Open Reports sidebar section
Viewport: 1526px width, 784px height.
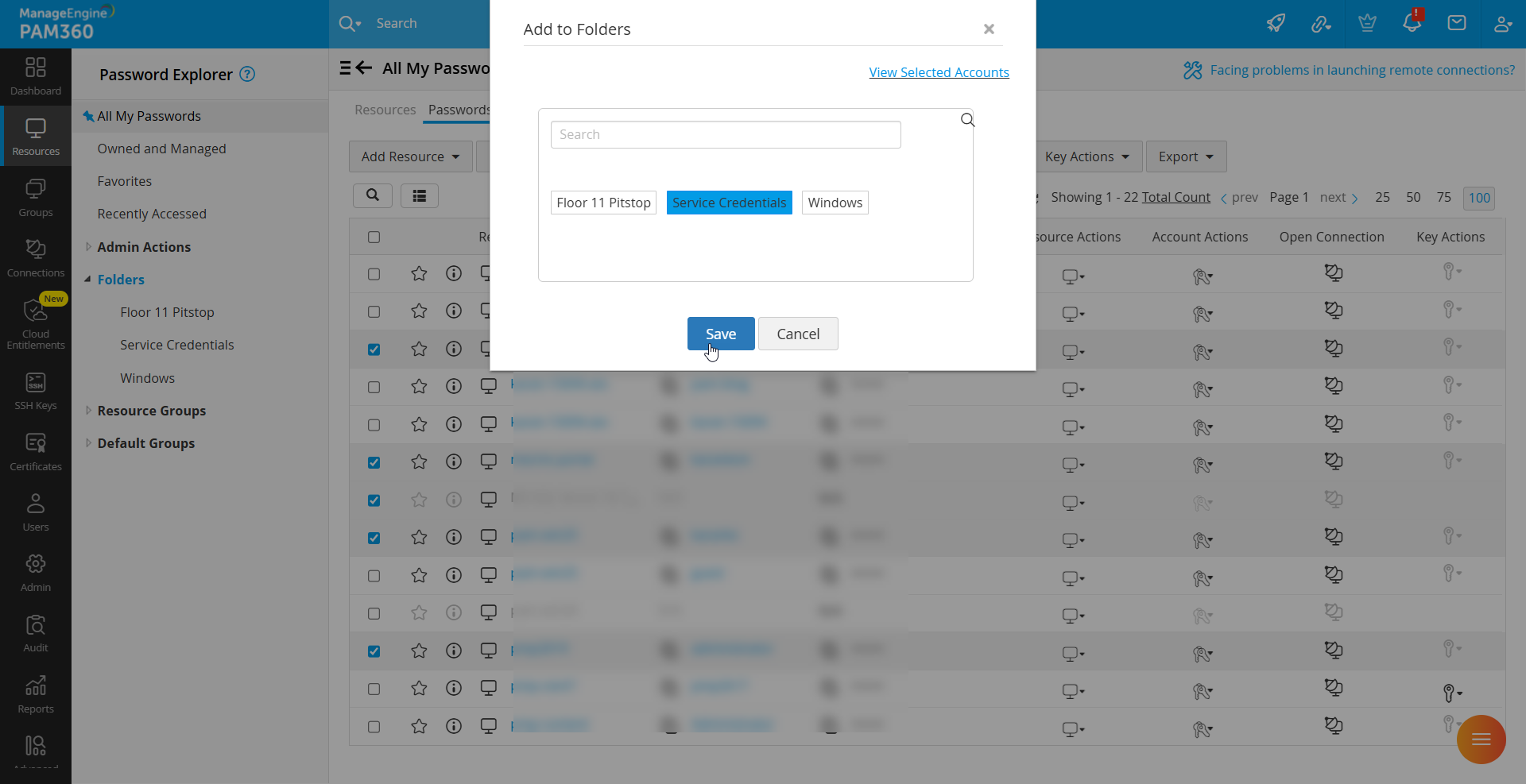[36, 695]
